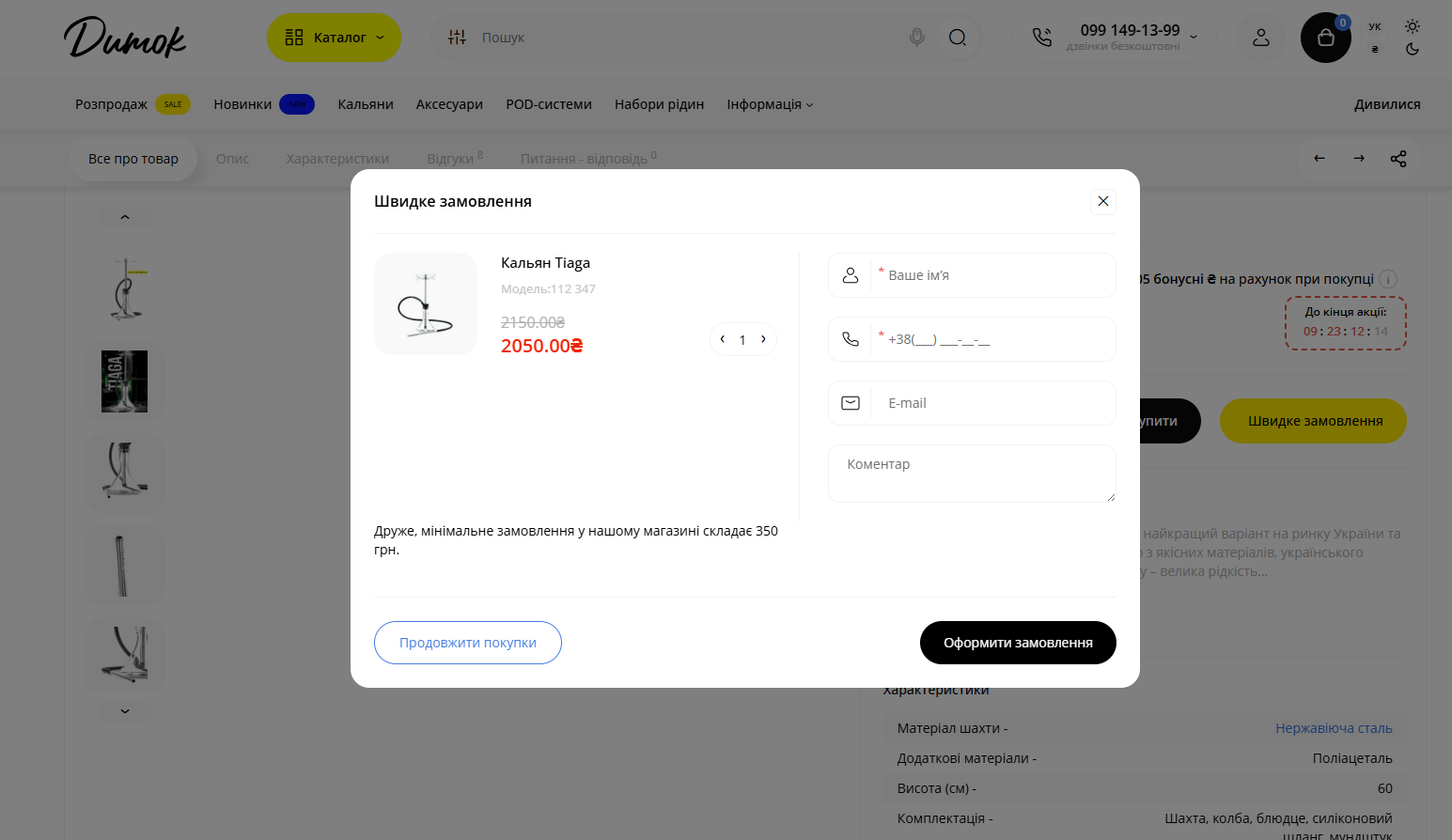Open the Кальяни menu item
The width and height of the screenshot is (1452, 840).
(366, 104)
